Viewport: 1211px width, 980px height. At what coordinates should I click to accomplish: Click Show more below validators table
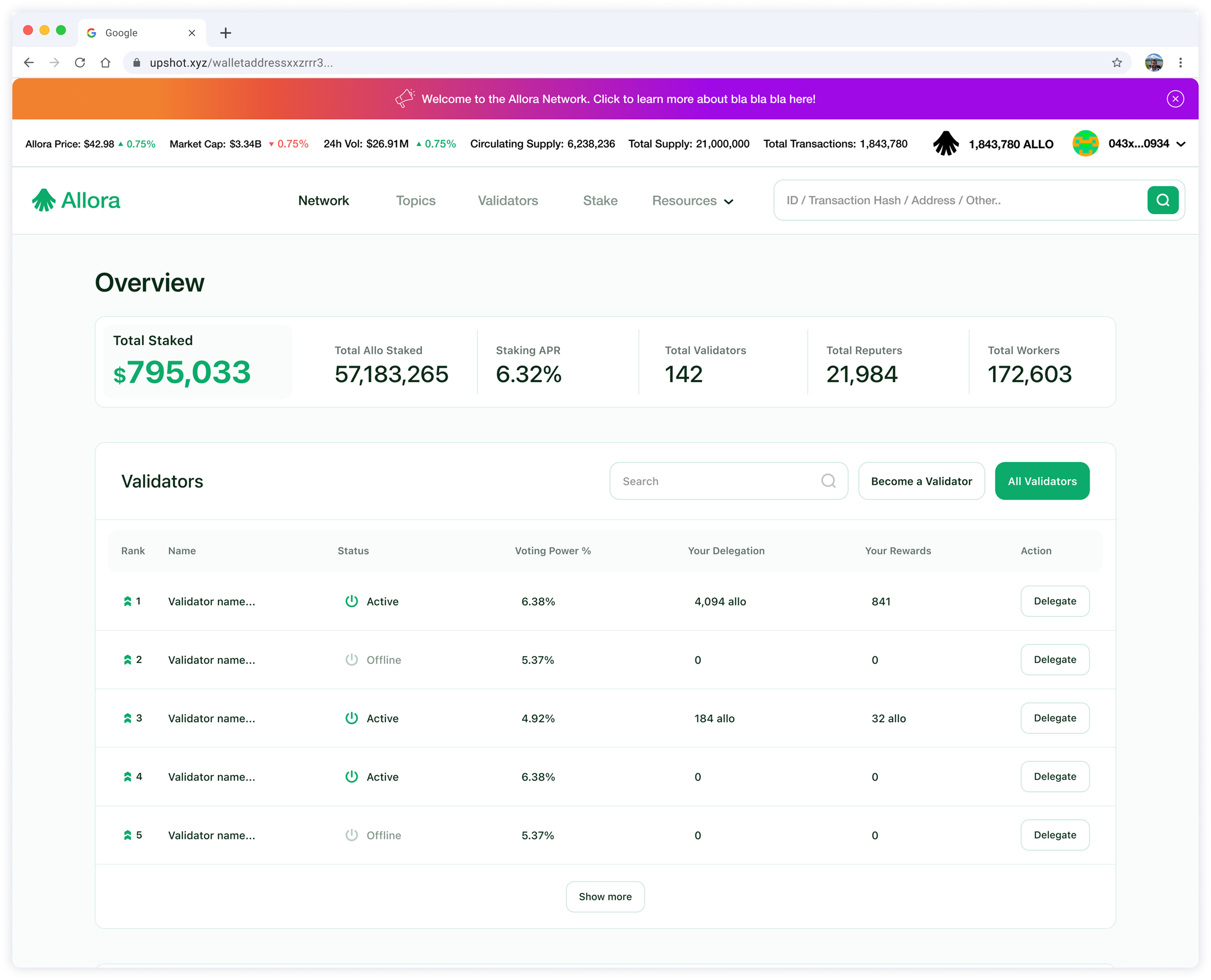605,896
